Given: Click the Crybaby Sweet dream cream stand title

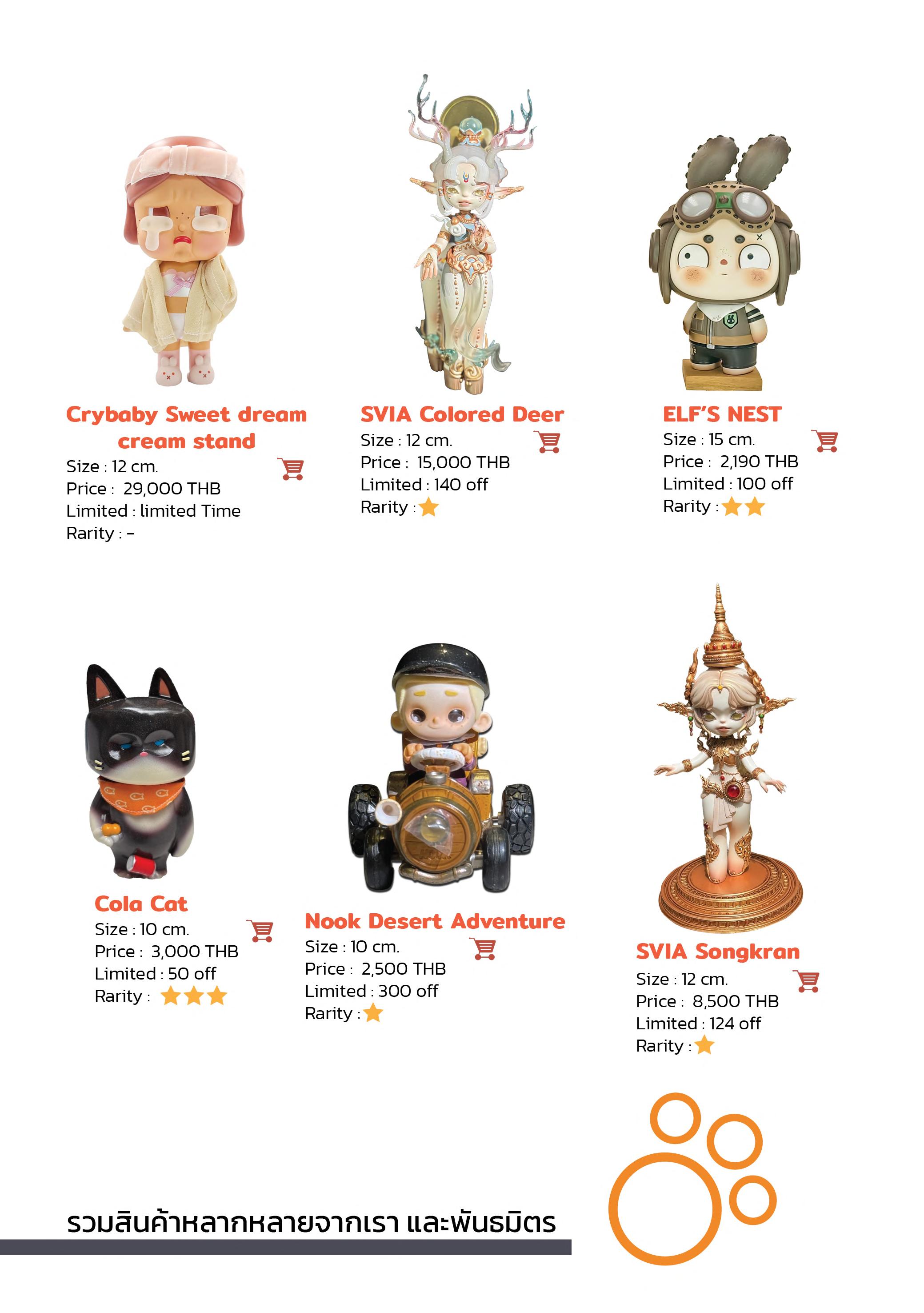Looking at the screenshot, I should pyautogui.click(x=186, y=428).
